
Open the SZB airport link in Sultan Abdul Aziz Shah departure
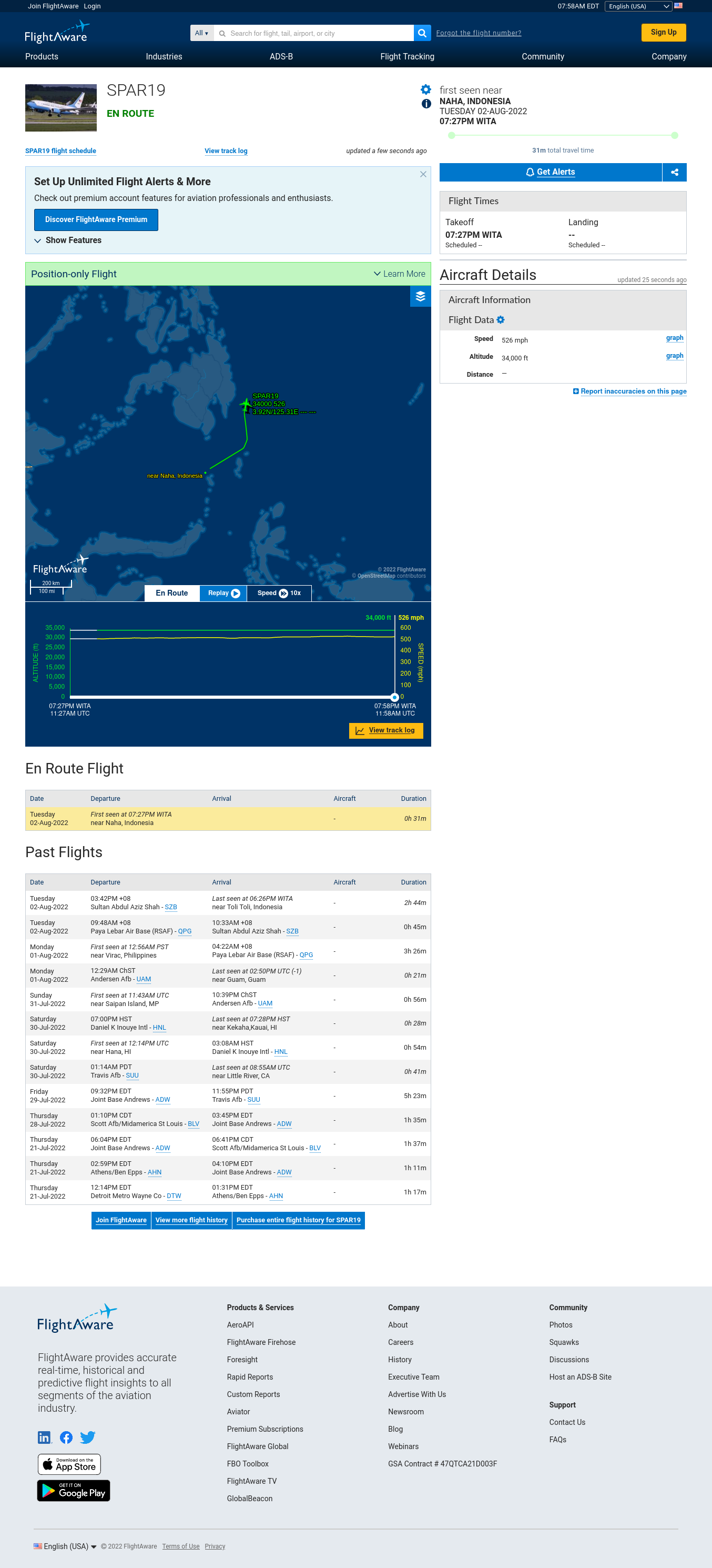coord(171,907)
